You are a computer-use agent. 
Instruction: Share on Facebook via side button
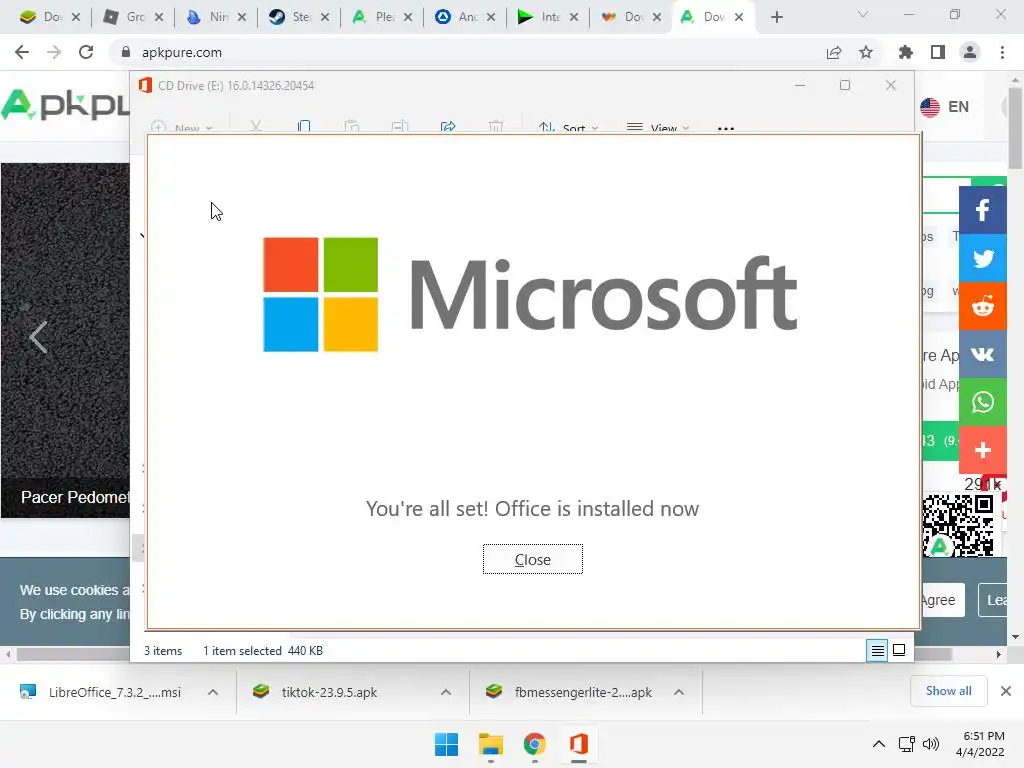click(982, 210)
